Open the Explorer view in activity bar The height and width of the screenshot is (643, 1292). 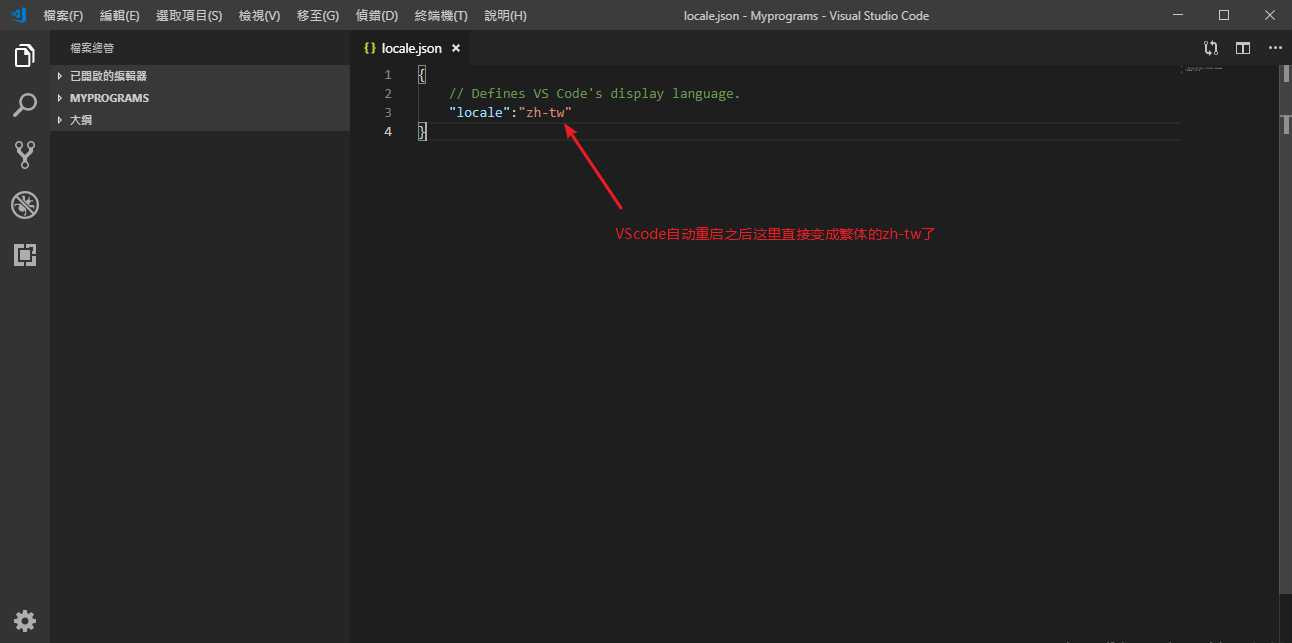coord(25,55)
